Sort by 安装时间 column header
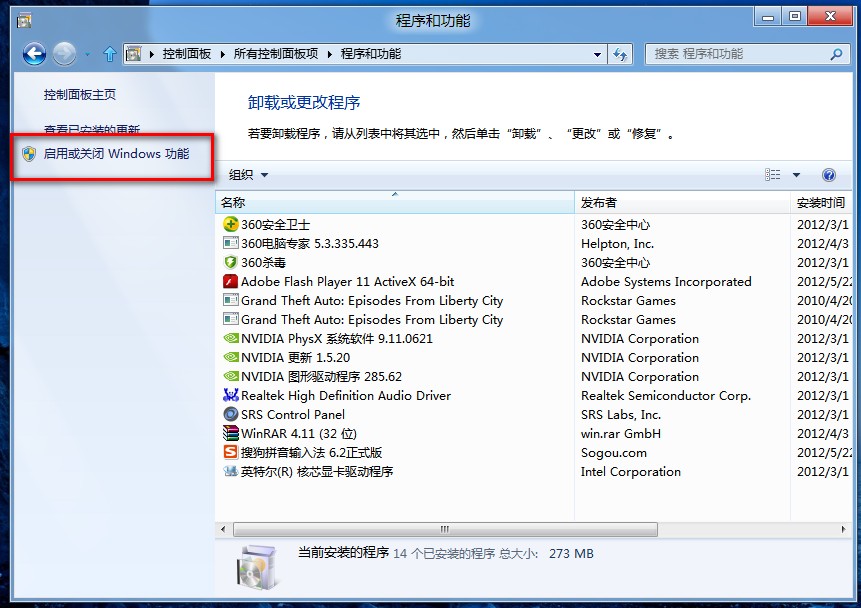The width and height of the screenshot is (861, 608). (x=821, y=203)
